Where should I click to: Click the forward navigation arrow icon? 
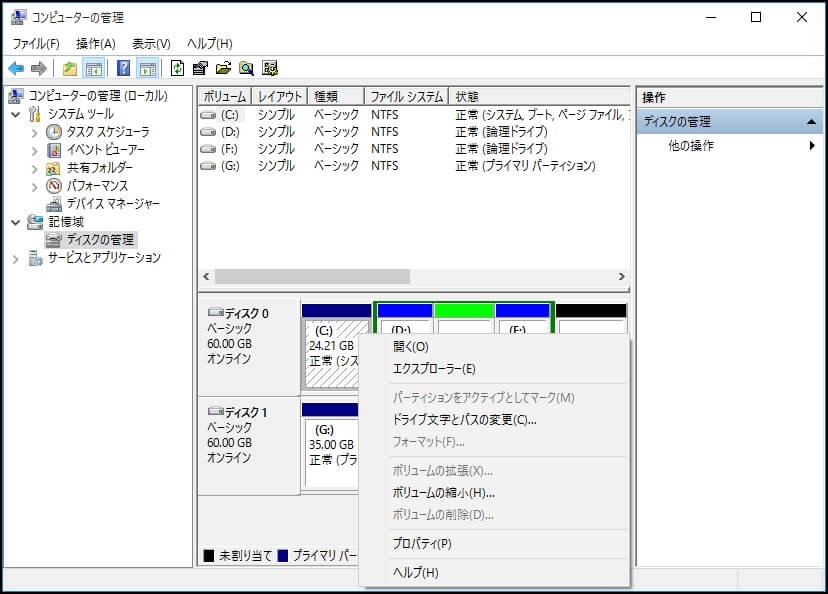(x=37, y=68)
